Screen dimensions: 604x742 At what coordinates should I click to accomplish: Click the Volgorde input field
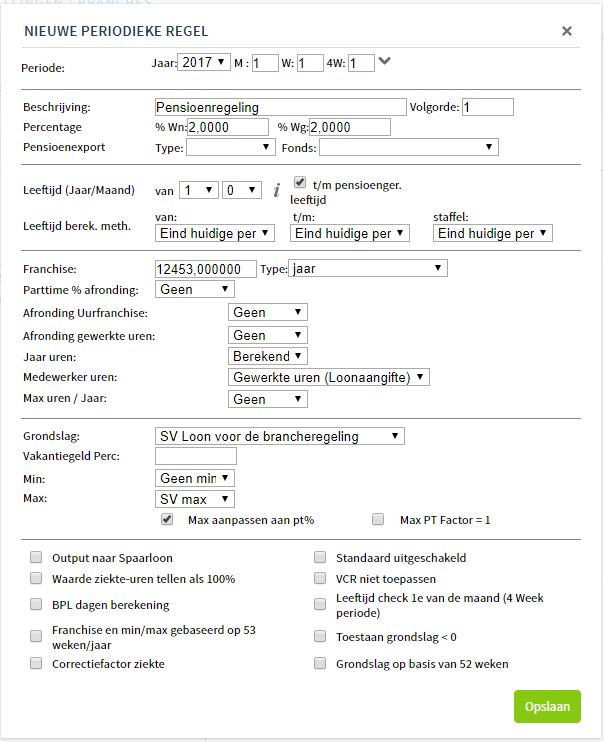coord(488,107)
